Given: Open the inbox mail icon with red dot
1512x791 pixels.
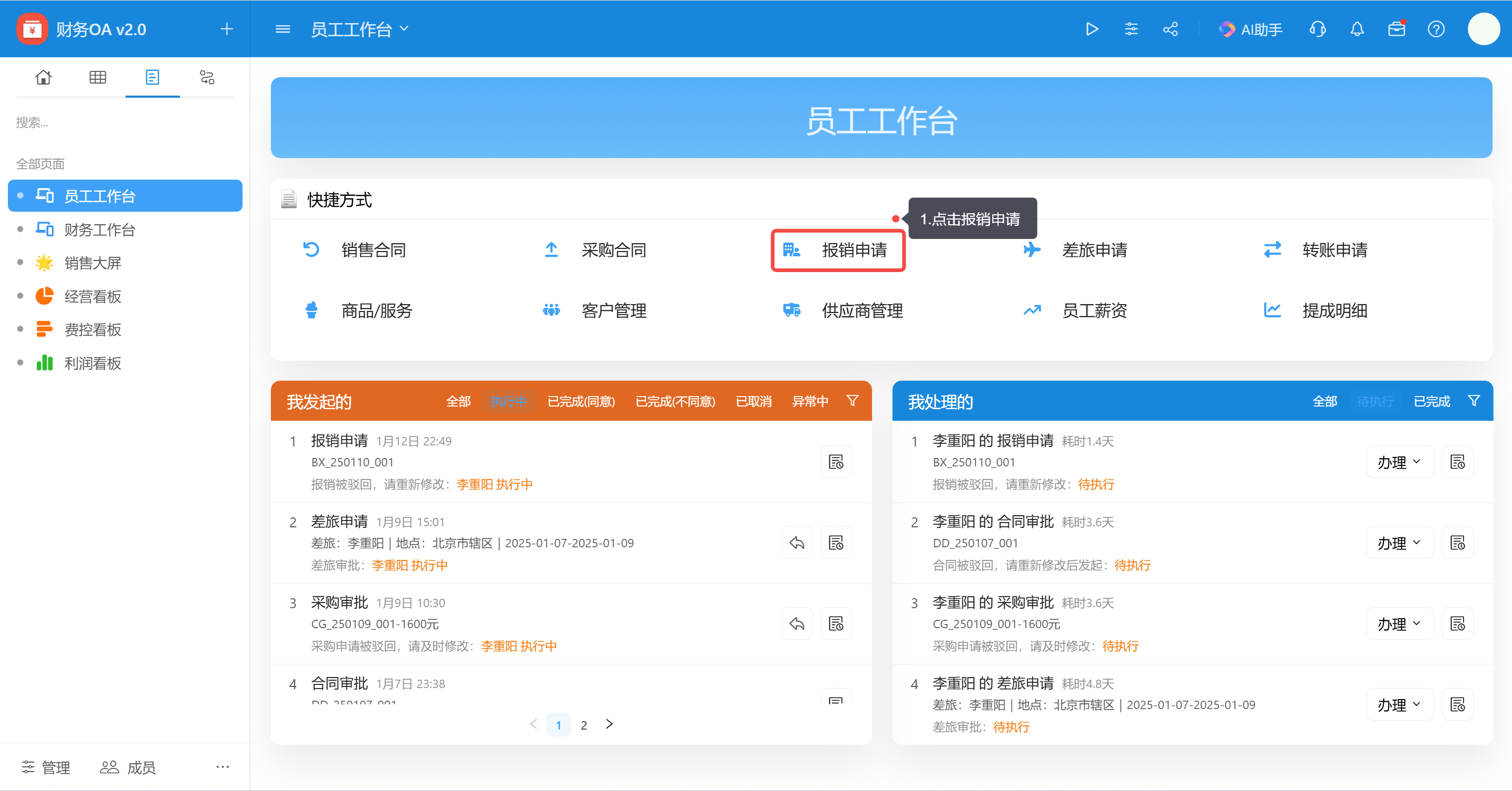Looking at the screenshot, I should [x=1396, y=29].
